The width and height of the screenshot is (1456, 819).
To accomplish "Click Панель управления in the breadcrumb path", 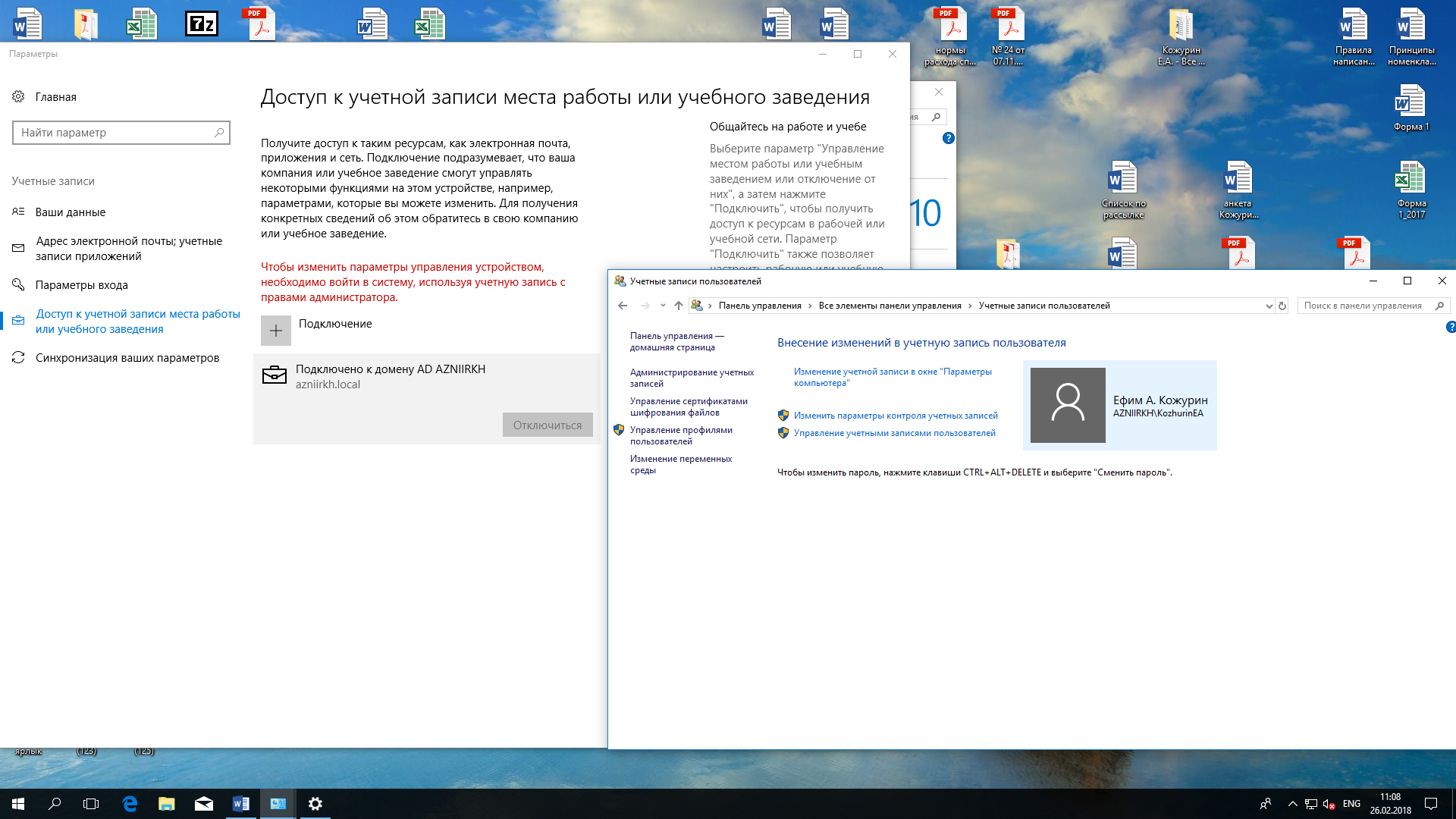I will (x=759, y=306).
